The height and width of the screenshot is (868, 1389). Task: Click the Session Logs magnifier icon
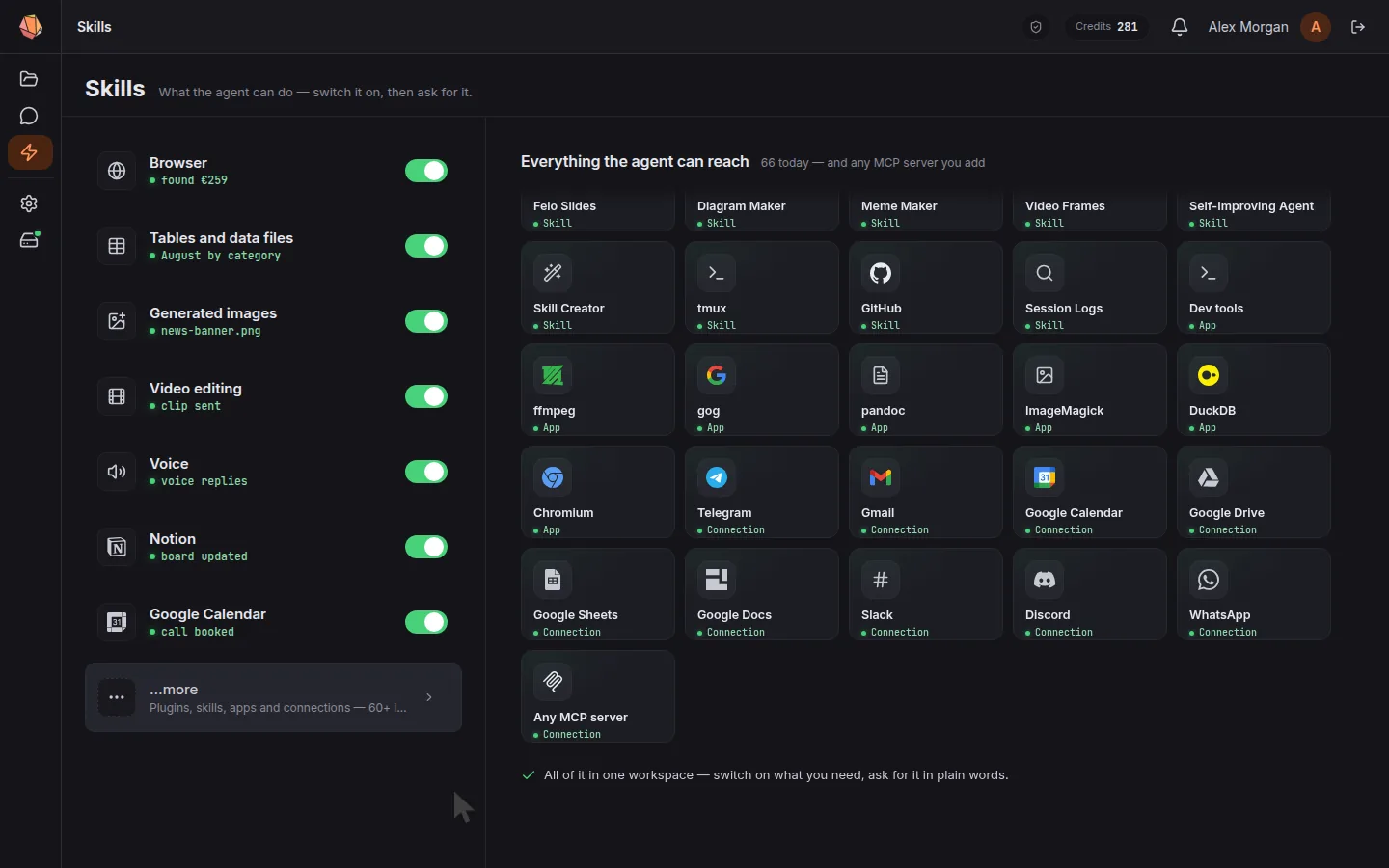(x=1045, y=273)
